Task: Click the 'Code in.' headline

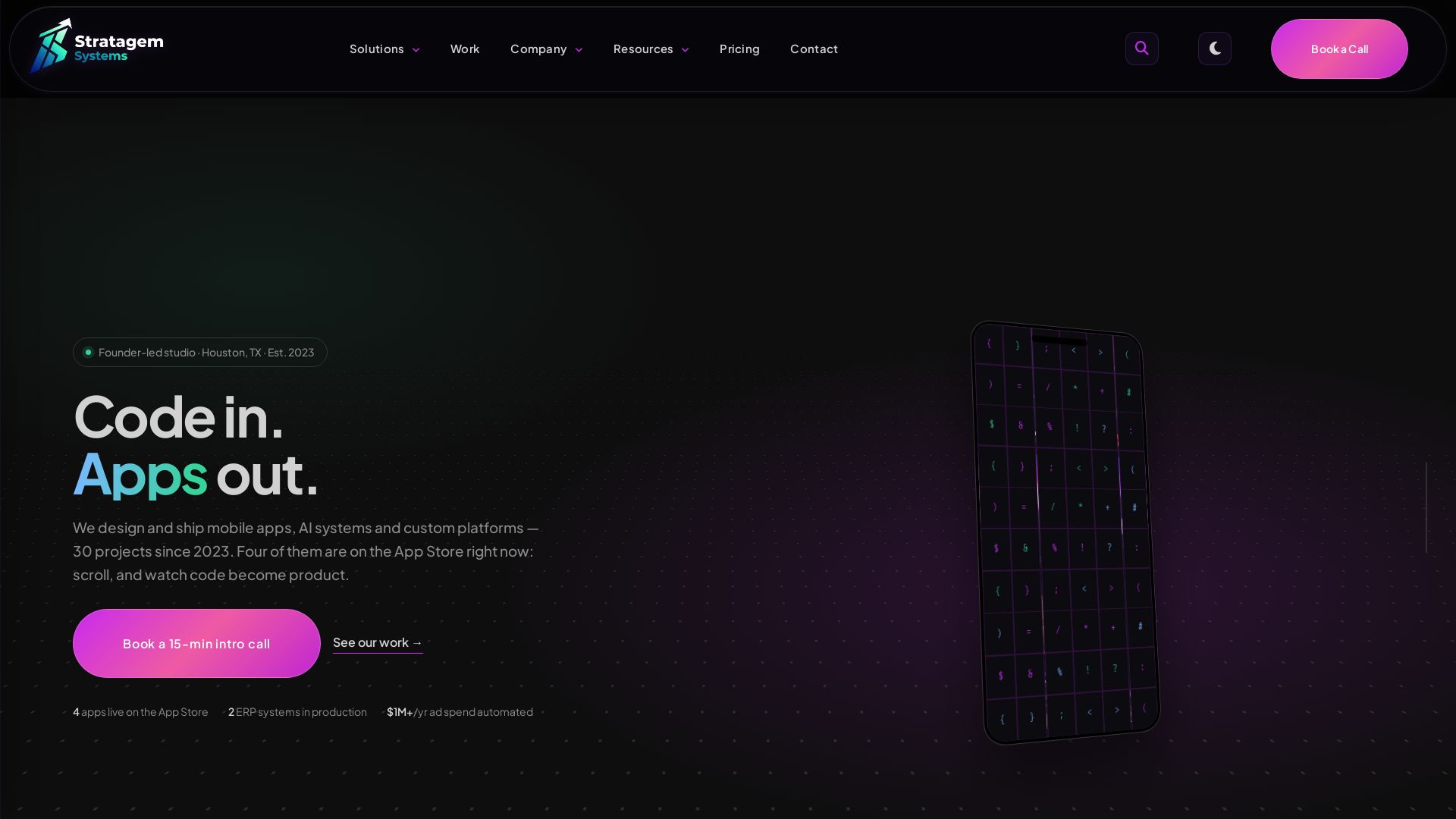Action: pyautogui.click(x=178, y=417)
